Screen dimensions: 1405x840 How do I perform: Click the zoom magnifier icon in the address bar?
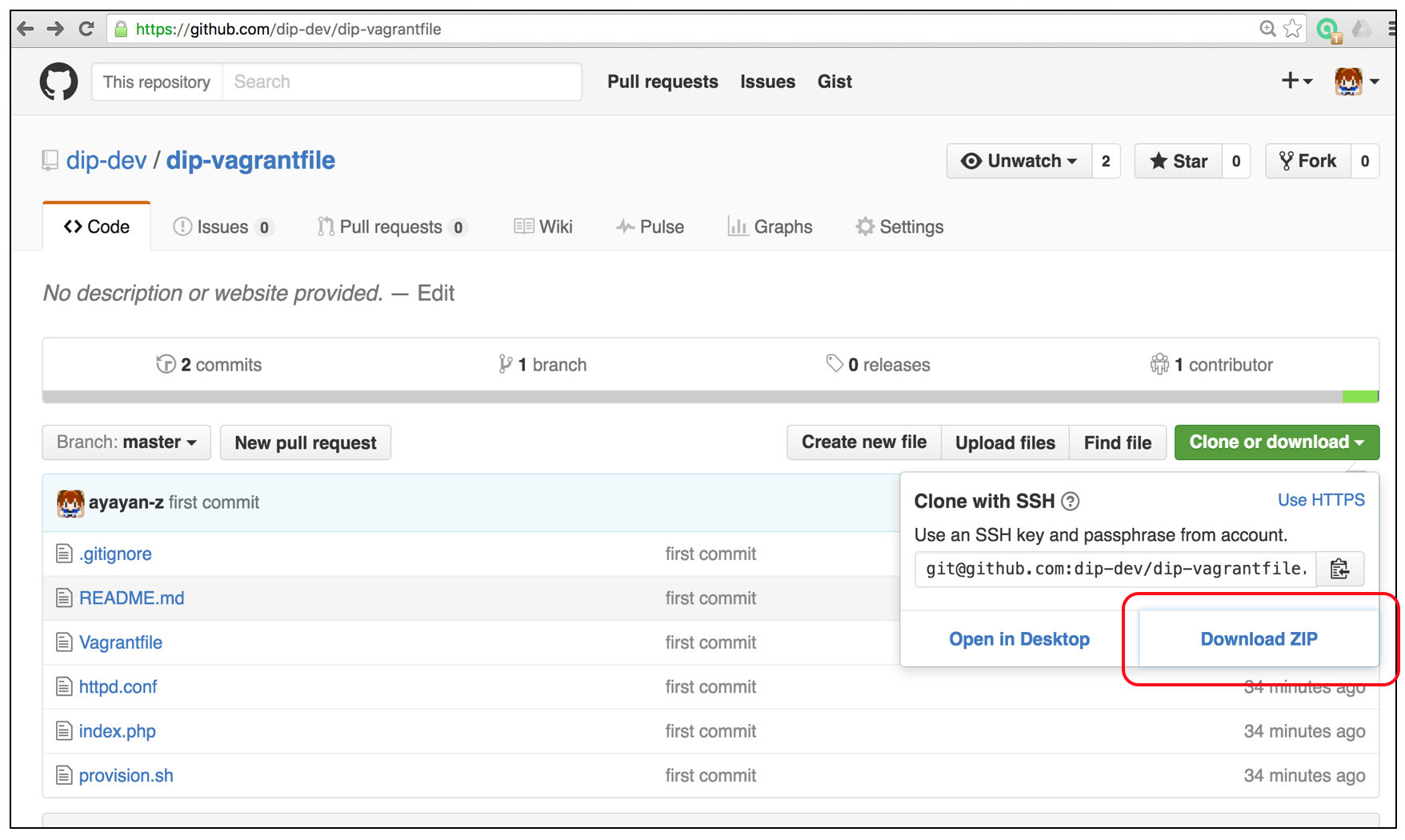[1267, 29]
